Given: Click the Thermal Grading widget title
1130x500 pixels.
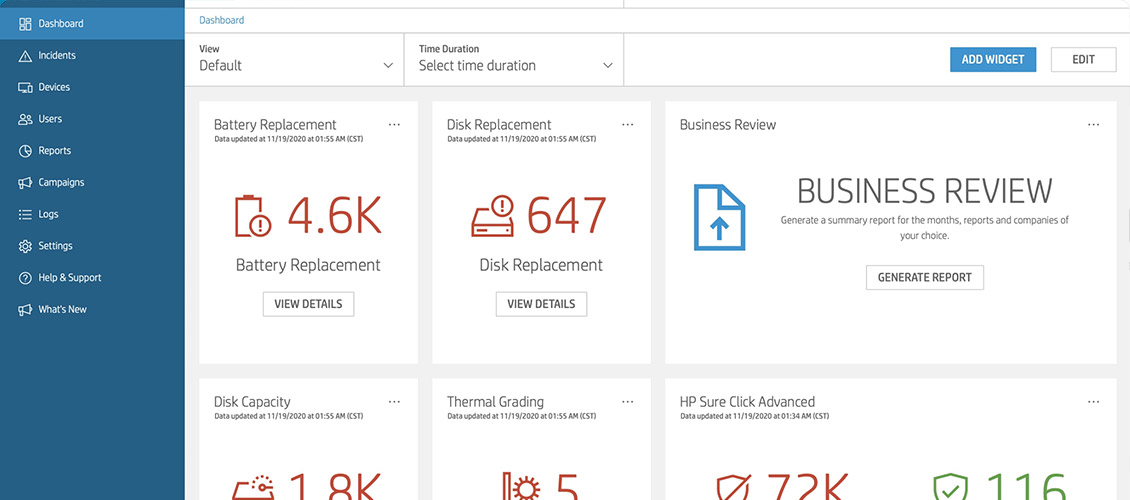Looking at the screenshot, I should [495, 402].
